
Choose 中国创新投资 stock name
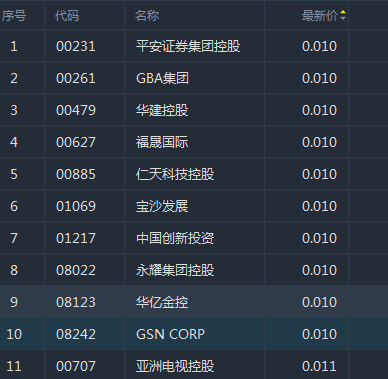coord(175,238)
